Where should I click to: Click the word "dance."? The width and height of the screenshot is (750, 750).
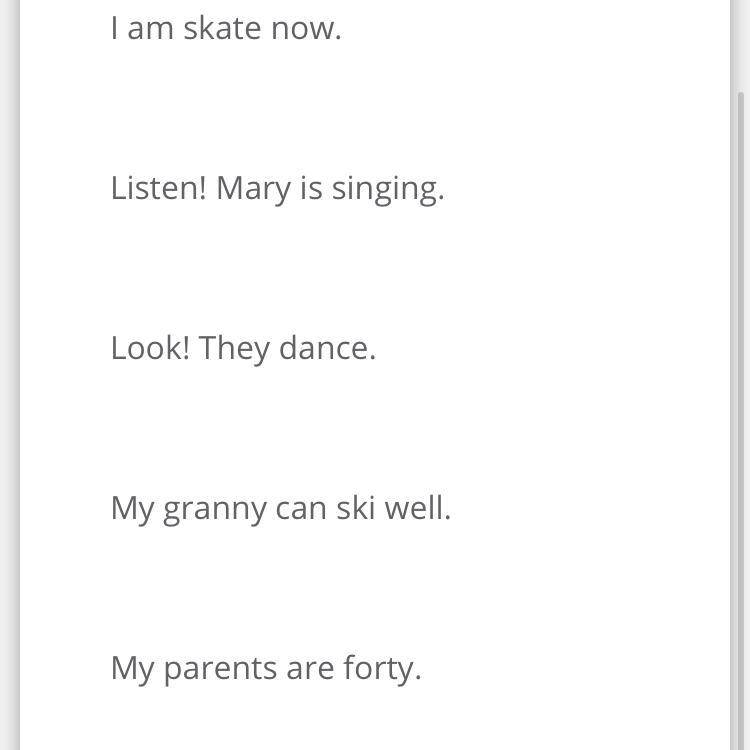[327, 348]
